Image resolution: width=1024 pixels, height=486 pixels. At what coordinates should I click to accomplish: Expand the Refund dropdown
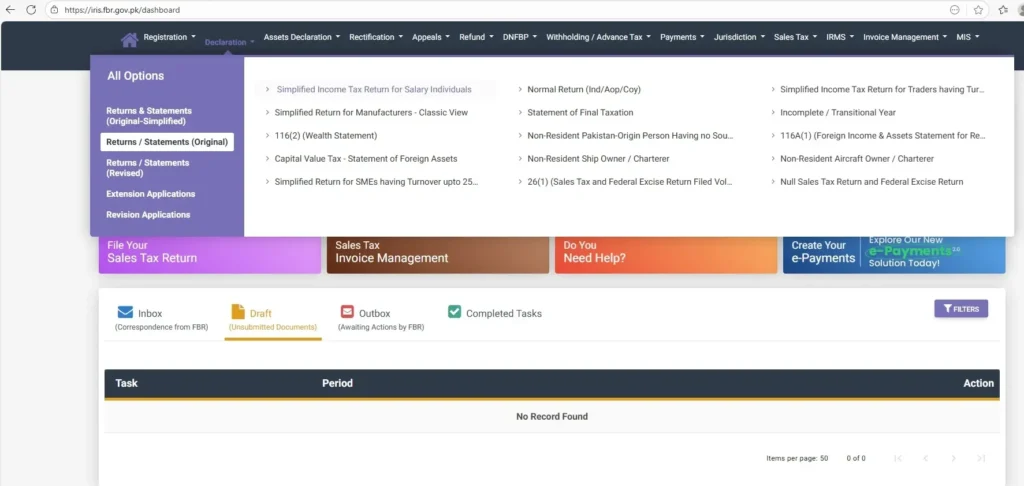click(x=476, y=37)
